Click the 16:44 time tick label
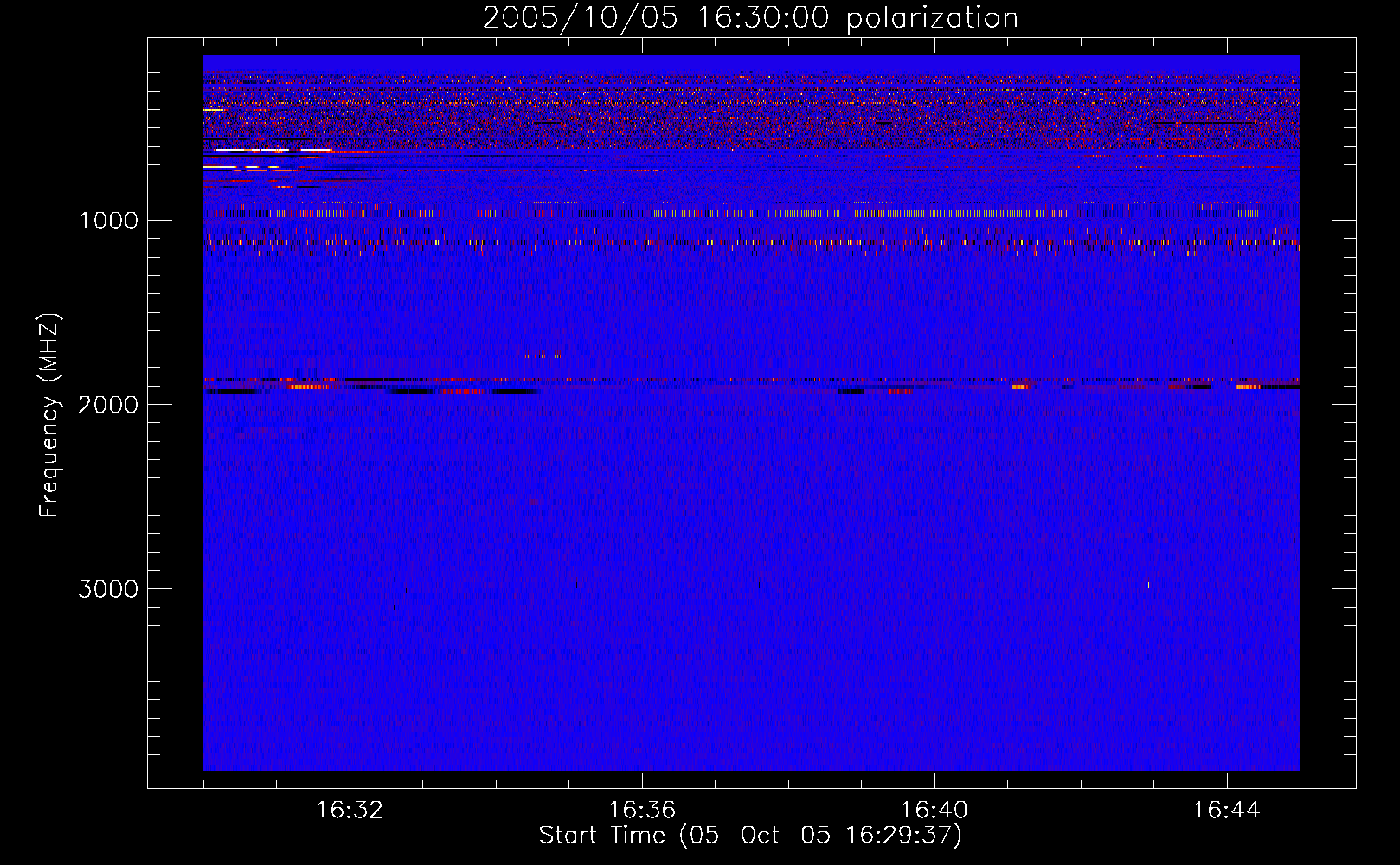 tap(1227, 811)
